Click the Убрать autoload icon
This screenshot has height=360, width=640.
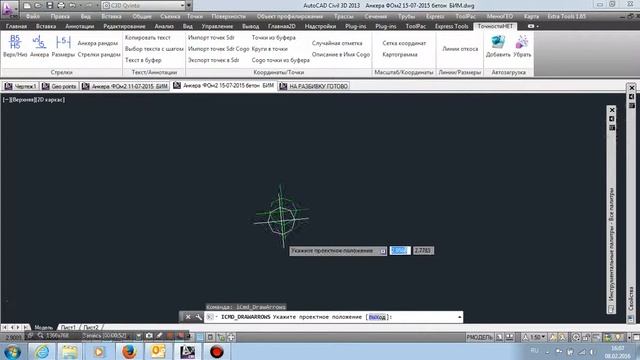522,42
